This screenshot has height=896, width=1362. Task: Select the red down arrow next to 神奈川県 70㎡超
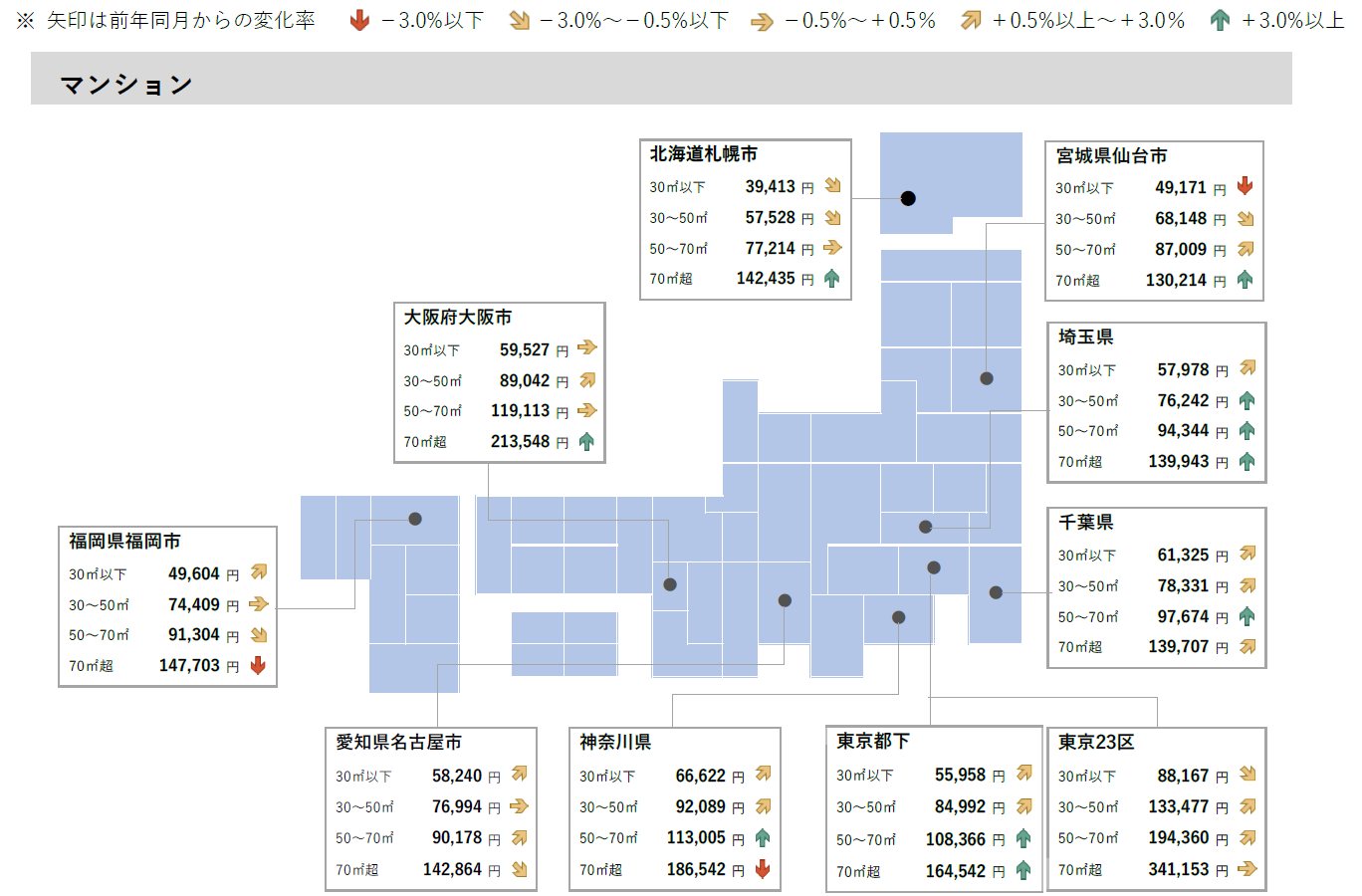click(761, 869)
